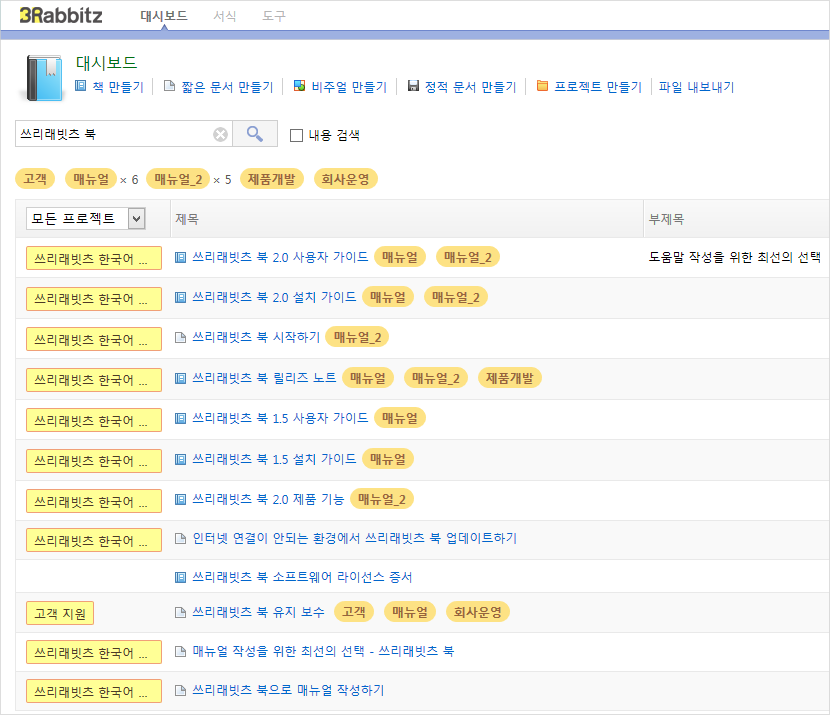Click the magnifier search button

point(255,134)
